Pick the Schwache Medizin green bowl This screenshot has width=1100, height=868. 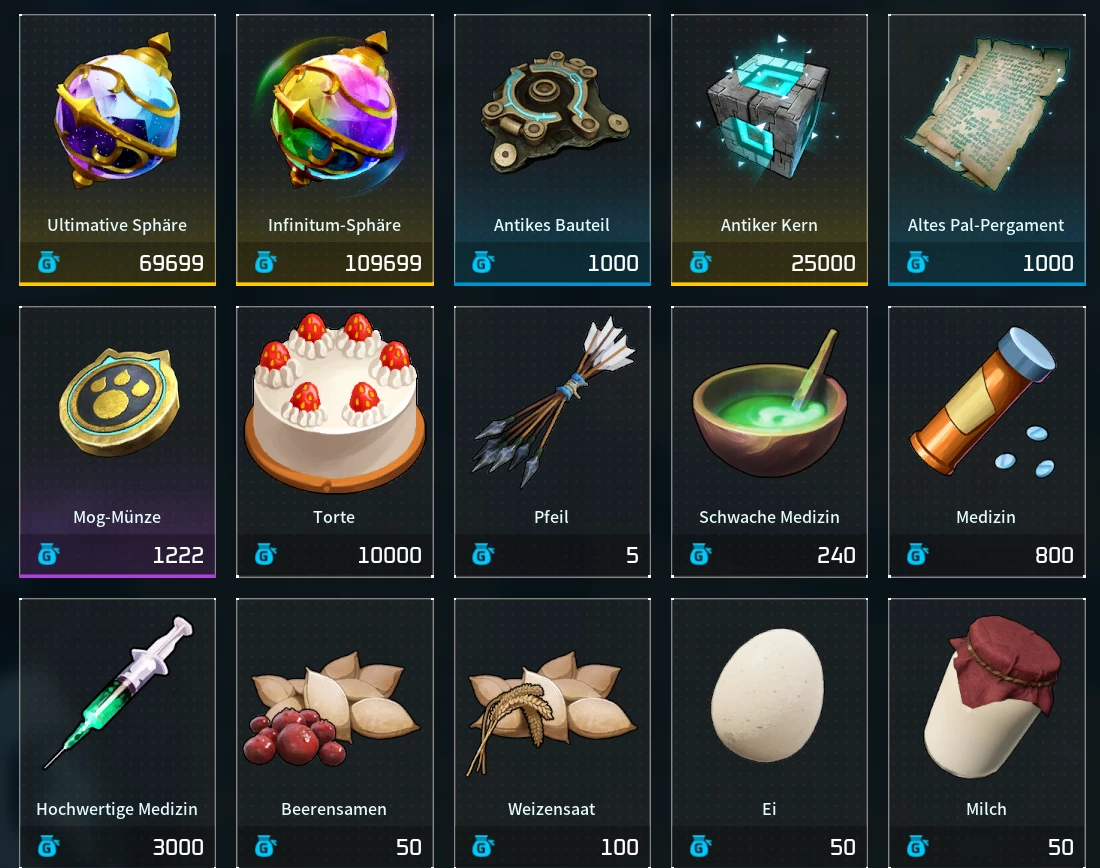pos(770,406)
